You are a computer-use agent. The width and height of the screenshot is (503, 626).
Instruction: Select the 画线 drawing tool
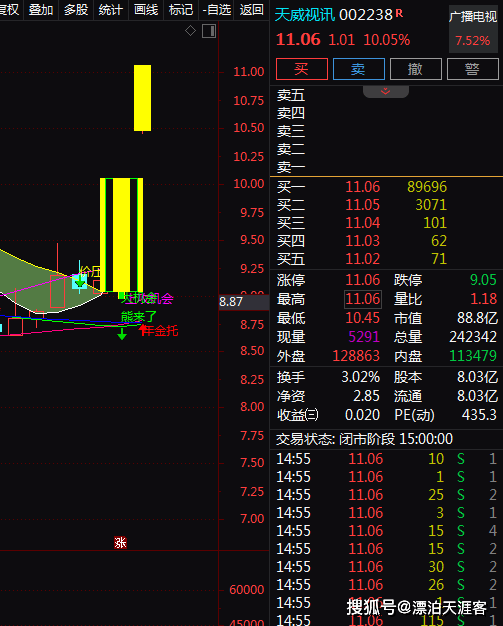point(146,9)
